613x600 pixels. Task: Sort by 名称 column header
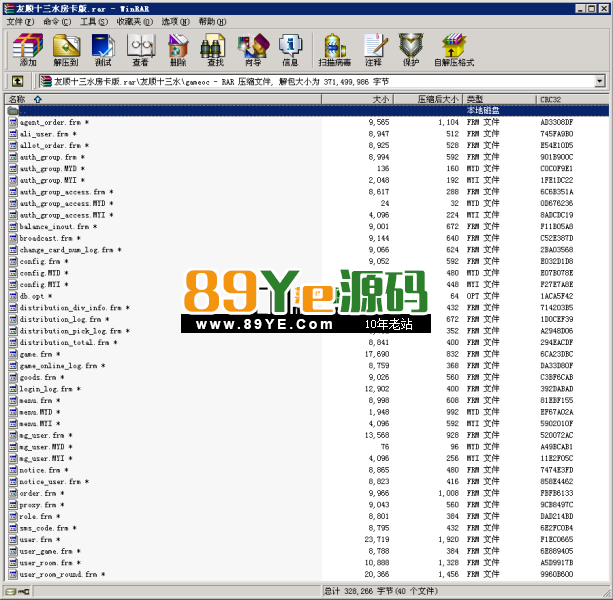[x=18, y=99]
